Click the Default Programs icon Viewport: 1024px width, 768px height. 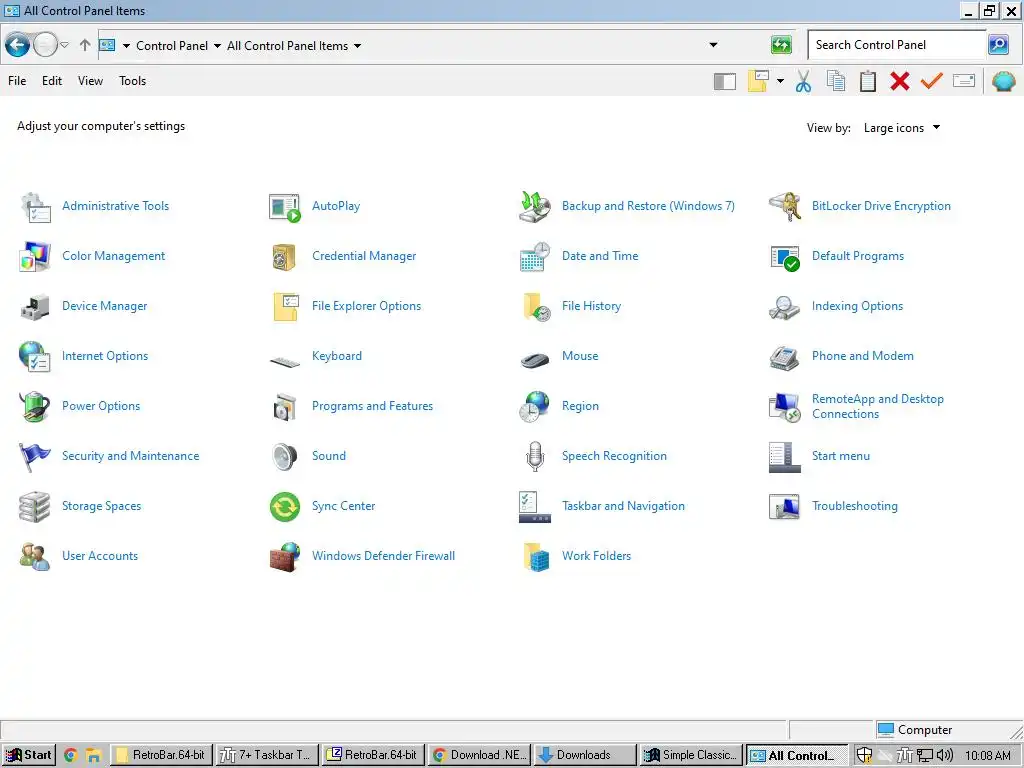coord(785,257)
